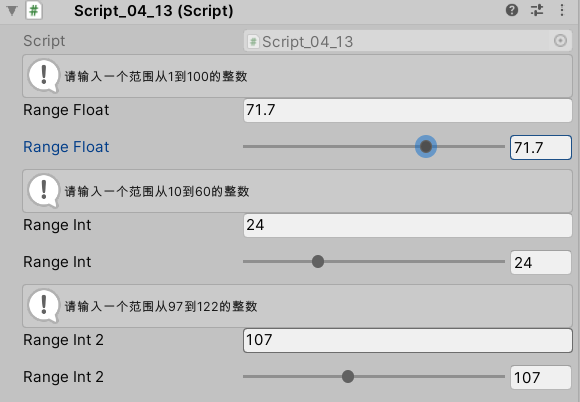Open the three-dot component context menu

click(x=562, y=10)
